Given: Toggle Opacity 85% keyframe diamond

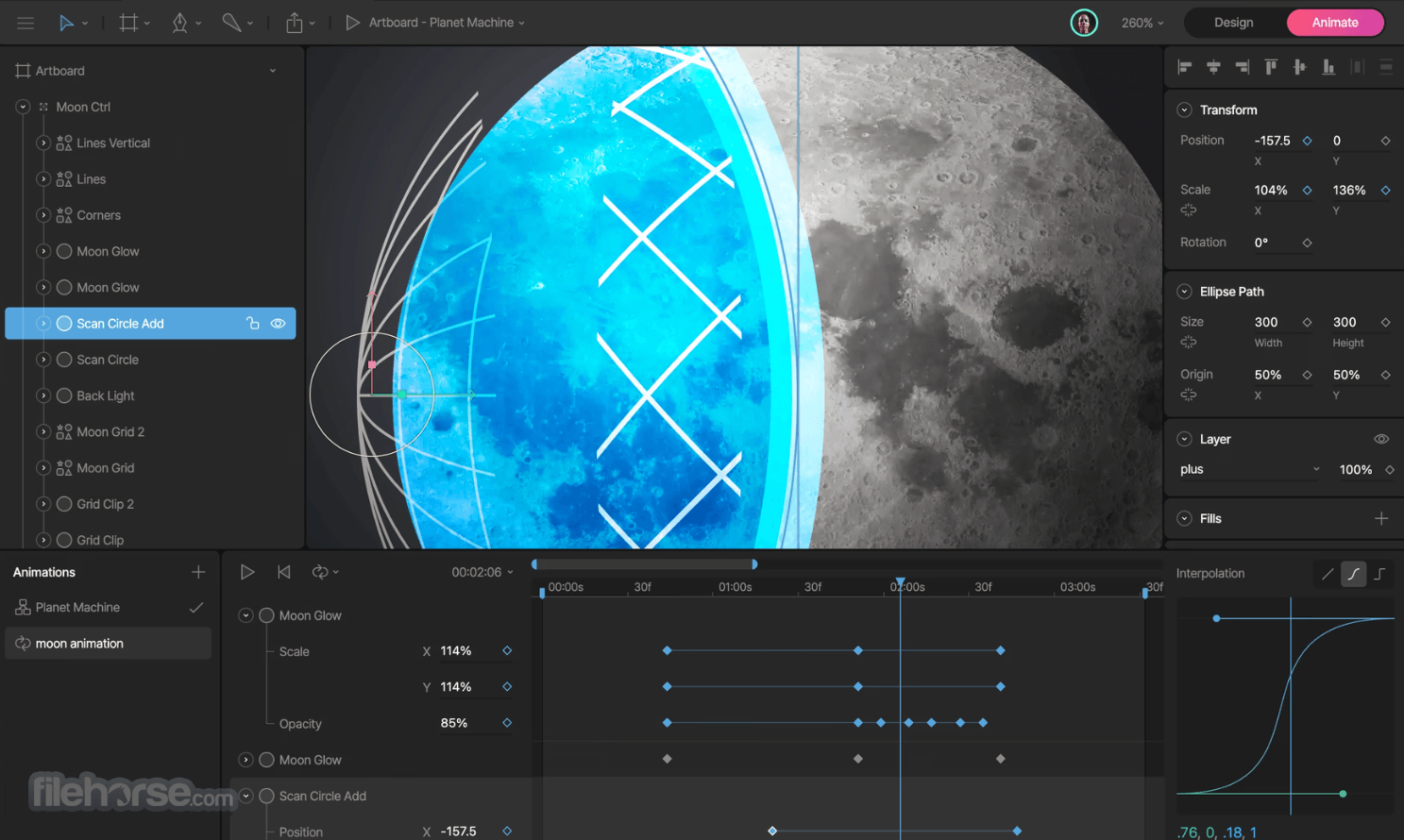Looking at the screenshot, I should [x=507, y=724].
